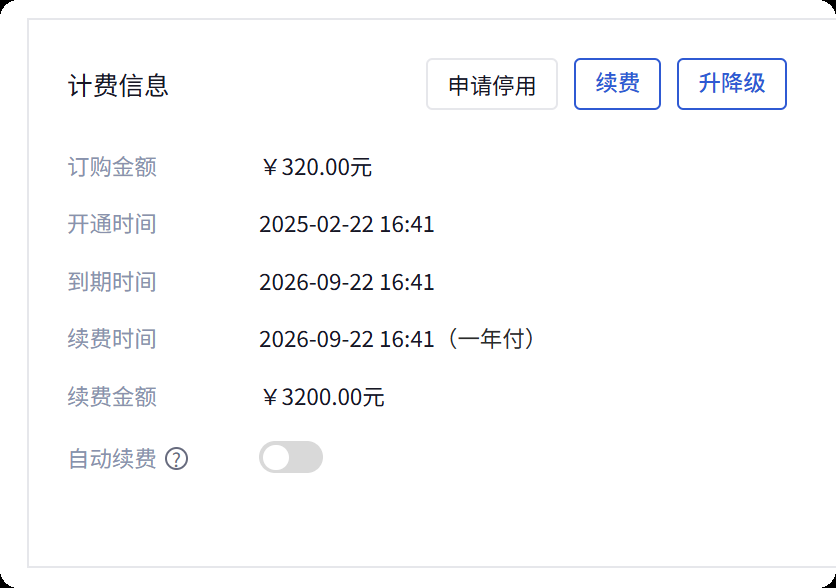Viewport: 836px width, 588px height.
Task: Select the date value in 到期时间 row
Action: pyautogui.click(x=346, y=282)
